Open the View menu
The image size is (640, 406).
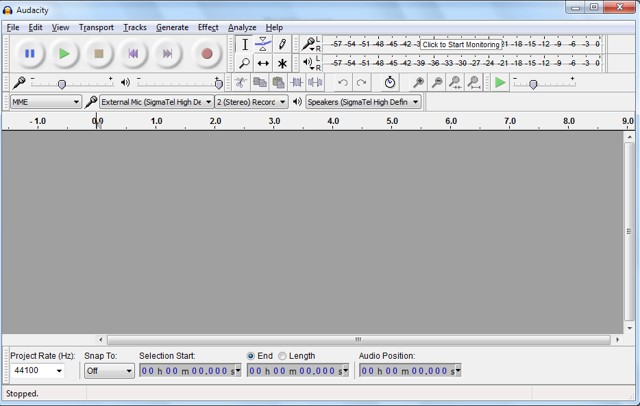(x=60, y=27)
